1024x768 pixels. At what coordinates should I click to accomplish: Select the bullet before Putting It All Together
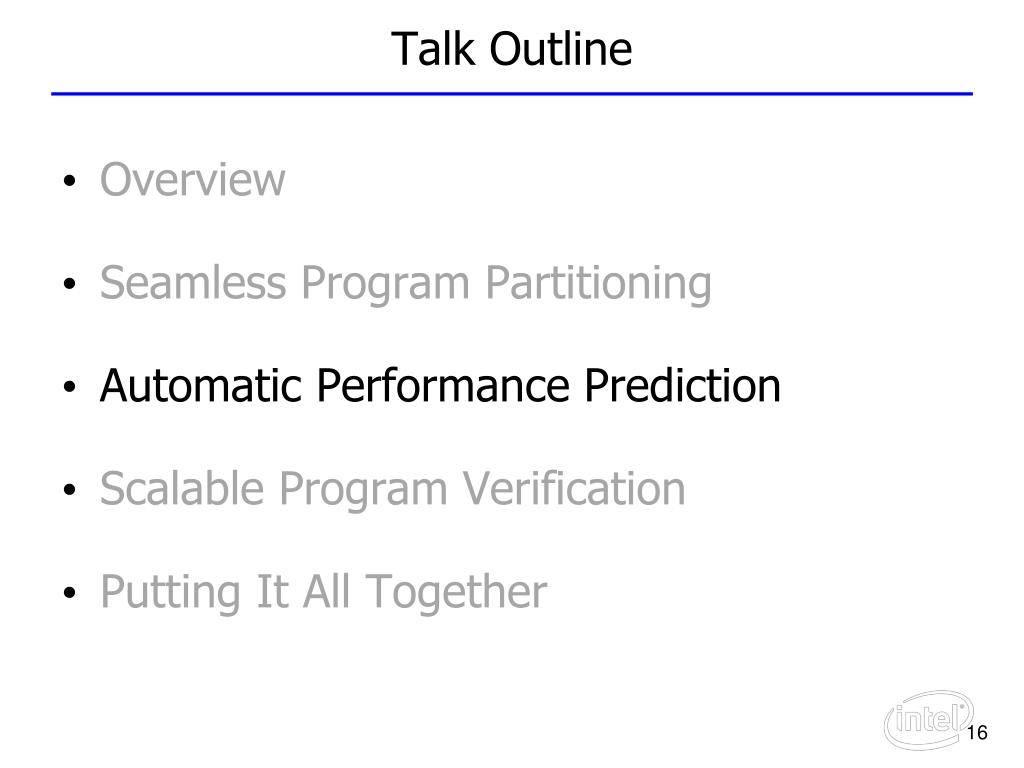(70, 593)
